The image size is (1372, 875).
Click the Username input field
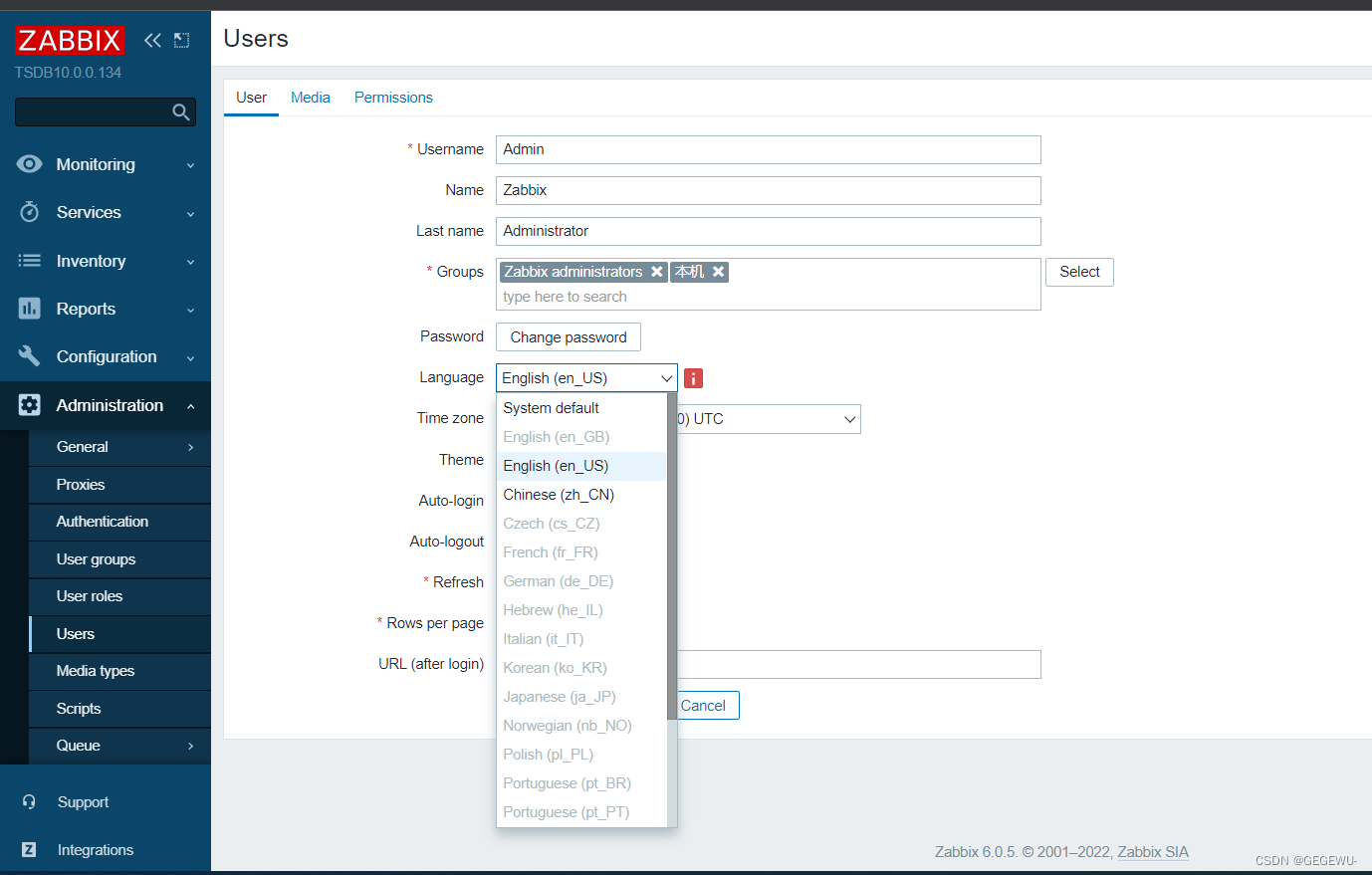pos(769,149)
